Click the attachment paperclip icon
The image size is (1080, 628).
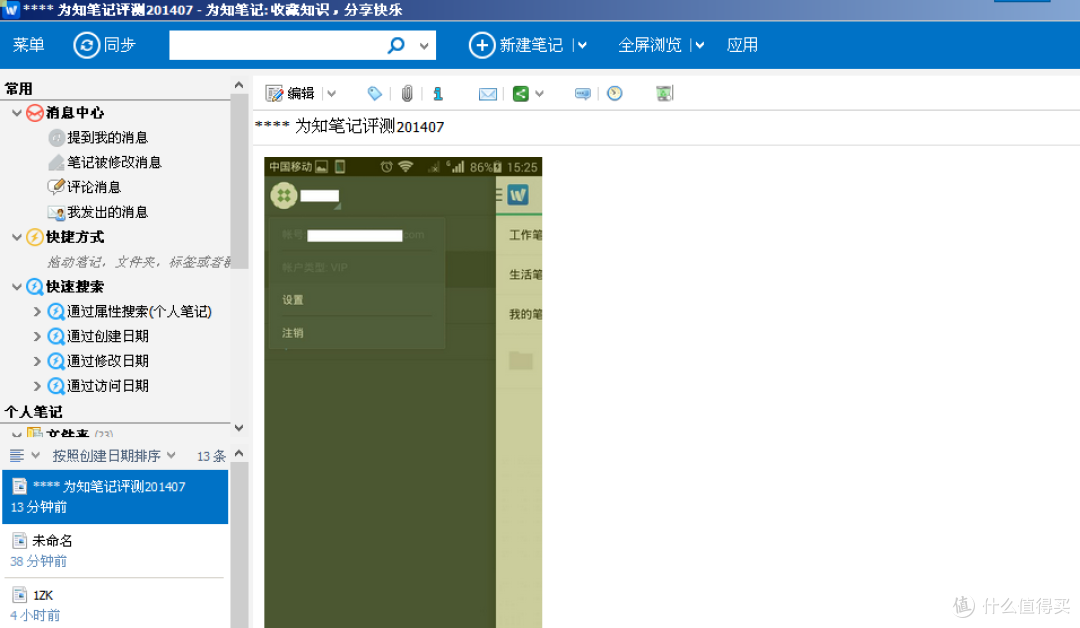(407, 94)
